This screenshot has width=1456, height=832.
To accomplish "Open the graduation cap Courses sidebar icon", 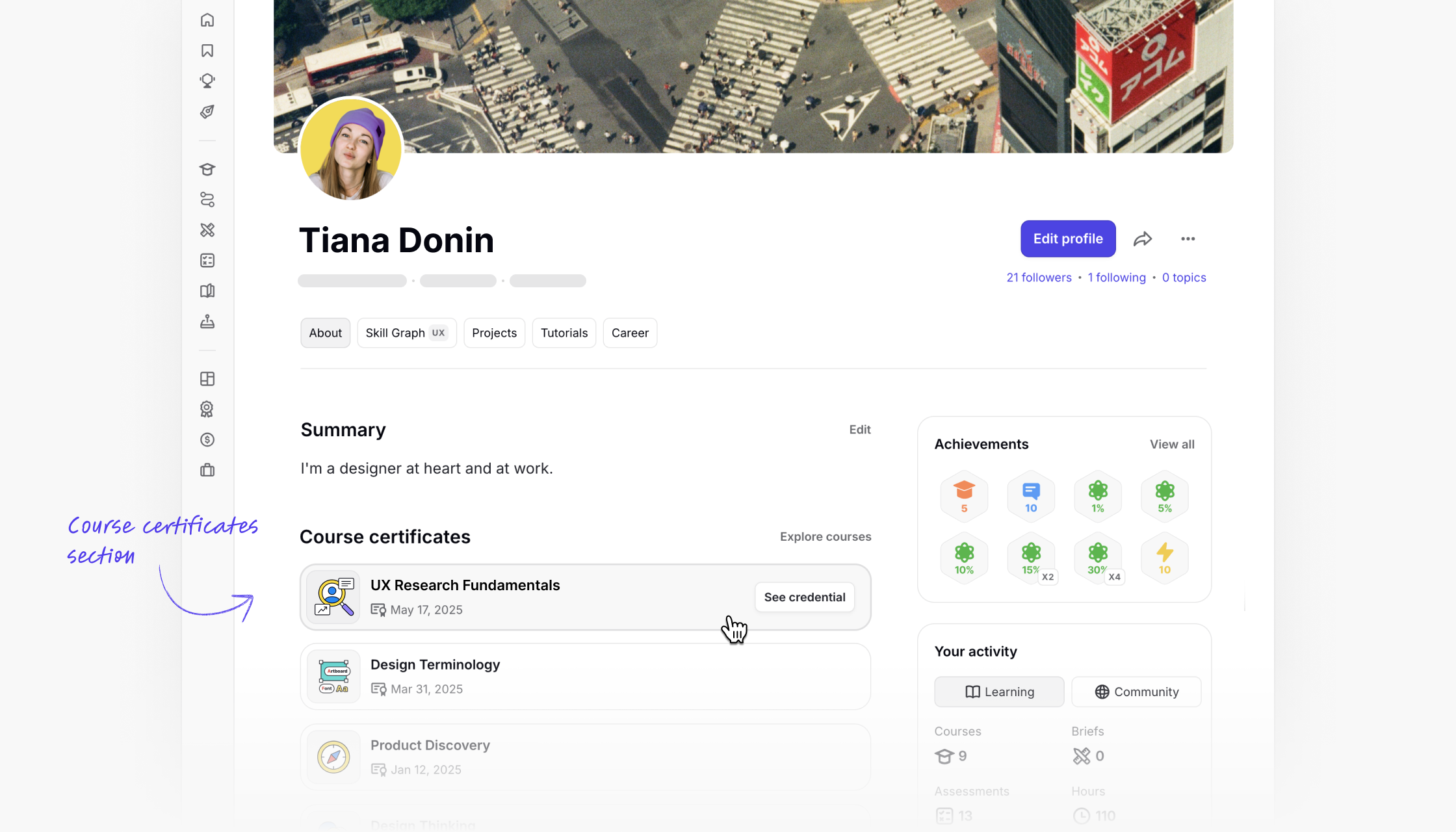I will click(207, 170).
